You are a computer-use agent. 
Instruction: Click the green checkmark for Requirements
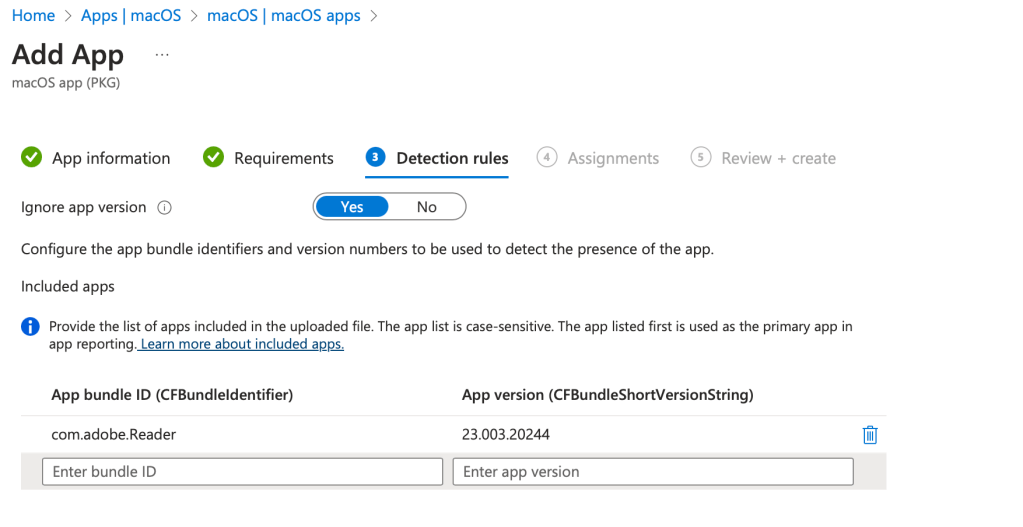coord(213,158)
